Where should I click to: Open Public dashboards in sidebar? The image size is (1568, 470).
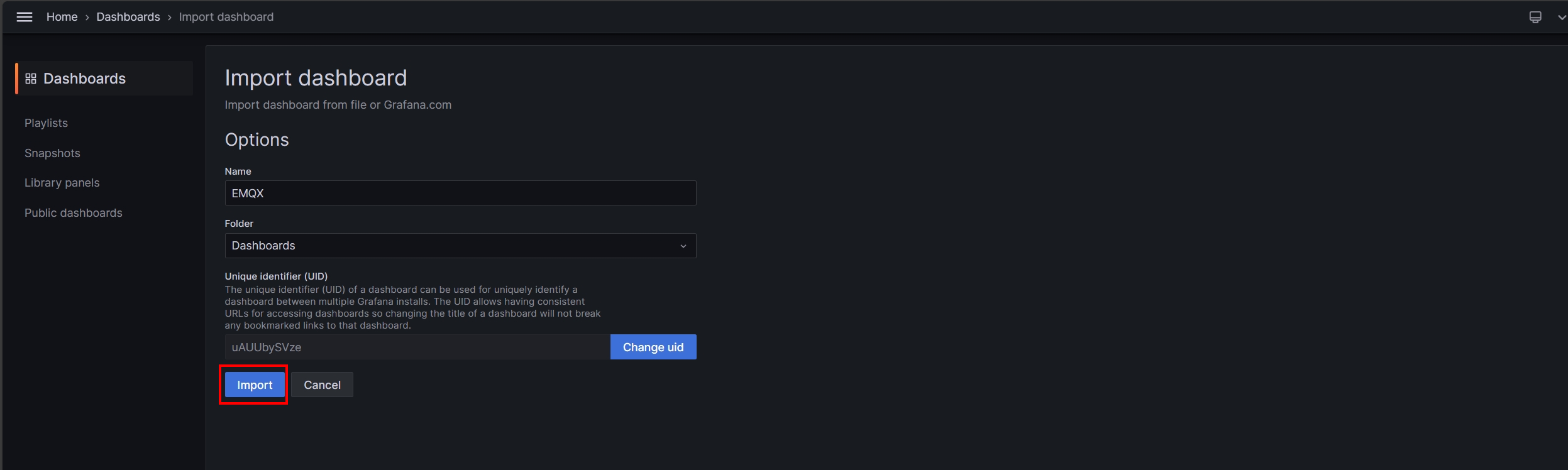click(73, 213)
